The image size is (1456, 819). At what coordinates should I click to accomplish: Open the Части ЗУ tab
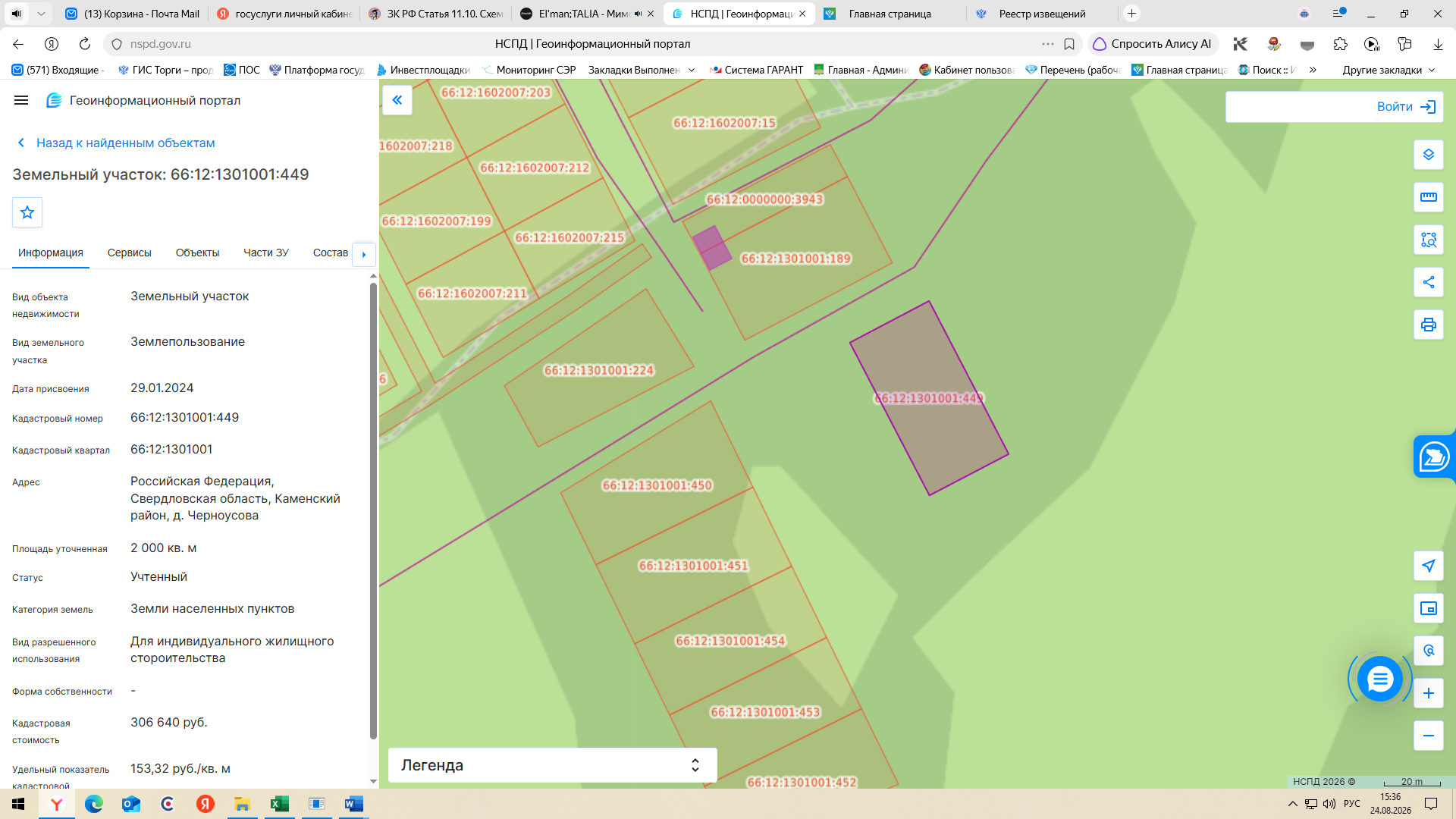tap(266, 253)
